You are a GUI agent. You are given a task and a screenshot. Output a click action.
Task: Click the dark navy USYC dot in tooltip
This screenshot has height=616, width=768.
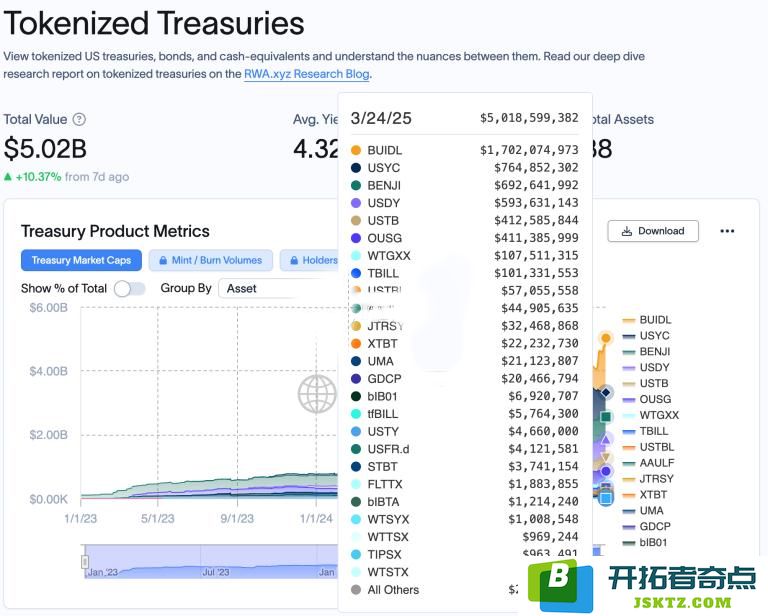point(356,168)
